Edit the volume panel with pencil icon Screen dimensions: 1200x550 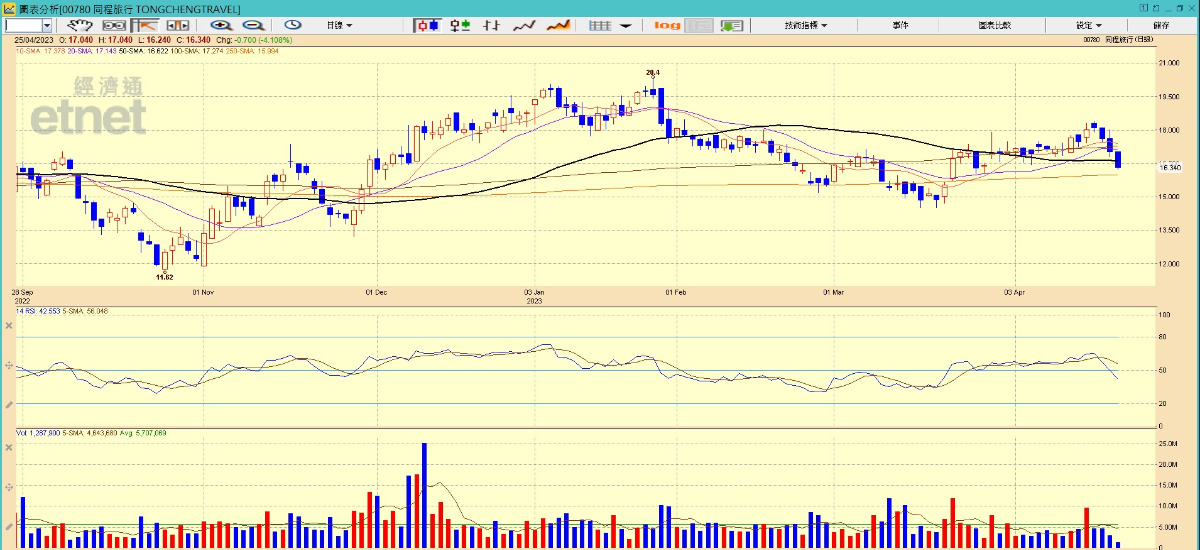coord(9,527)
